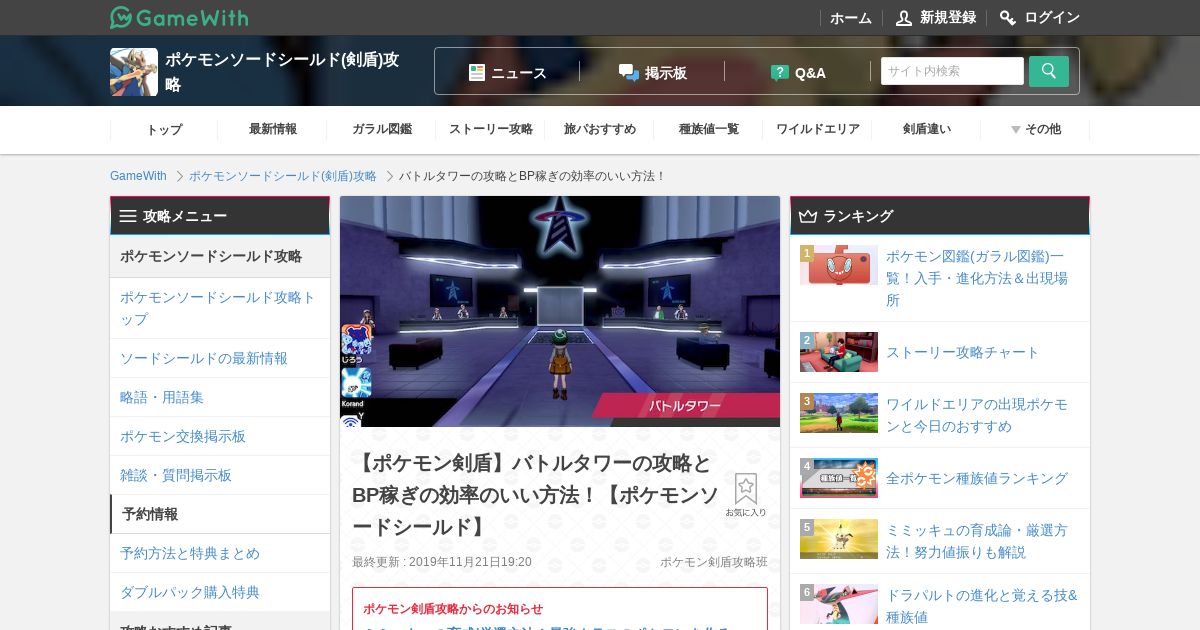The height and width of the screenshot is (630, 1200).
Task: Open 雑談・質問掲示板 sidebar link
Action: pos(220,475)
